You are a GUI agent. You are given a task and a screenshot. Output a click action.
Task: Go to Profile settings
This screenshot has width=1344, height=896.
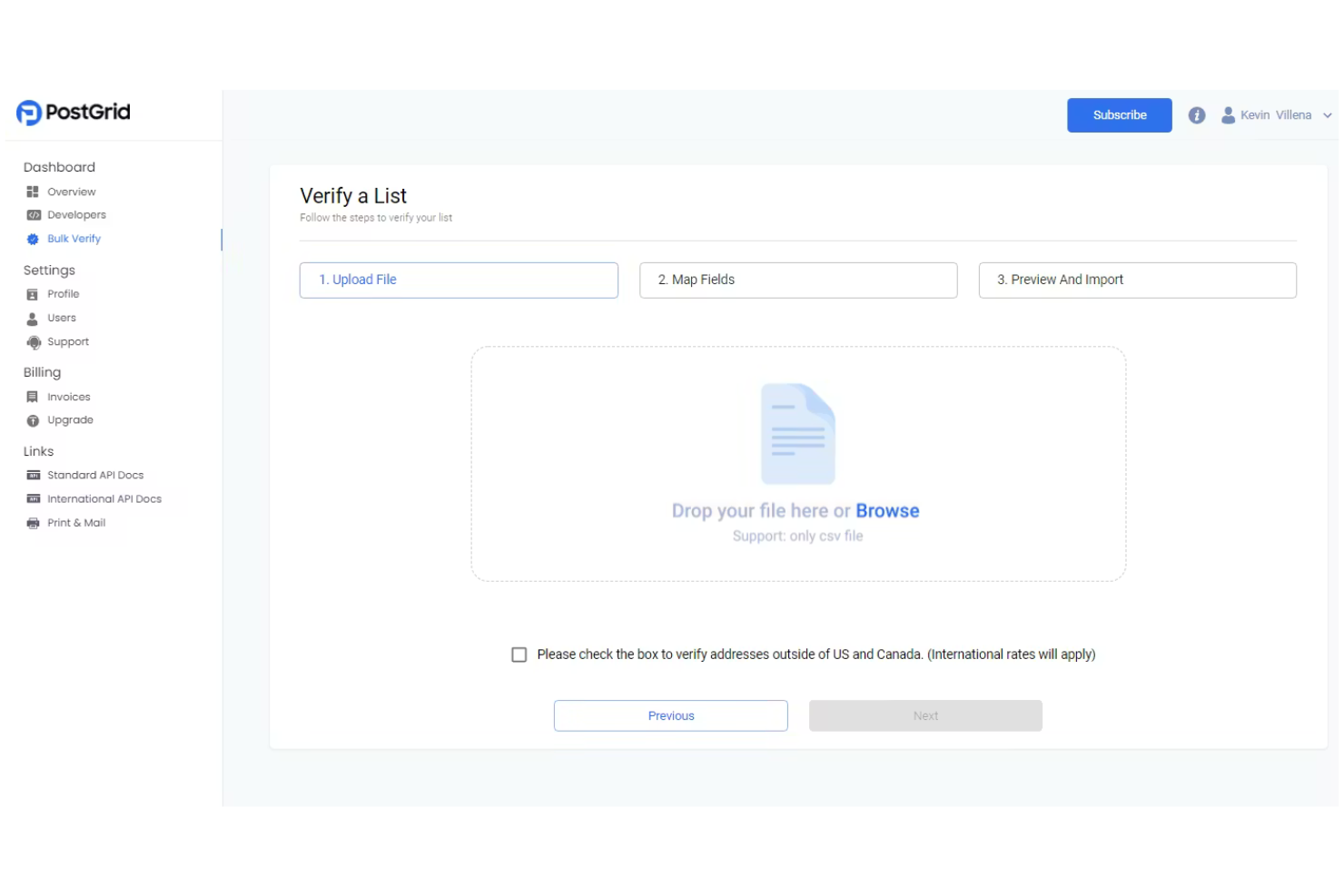[64, 293]
